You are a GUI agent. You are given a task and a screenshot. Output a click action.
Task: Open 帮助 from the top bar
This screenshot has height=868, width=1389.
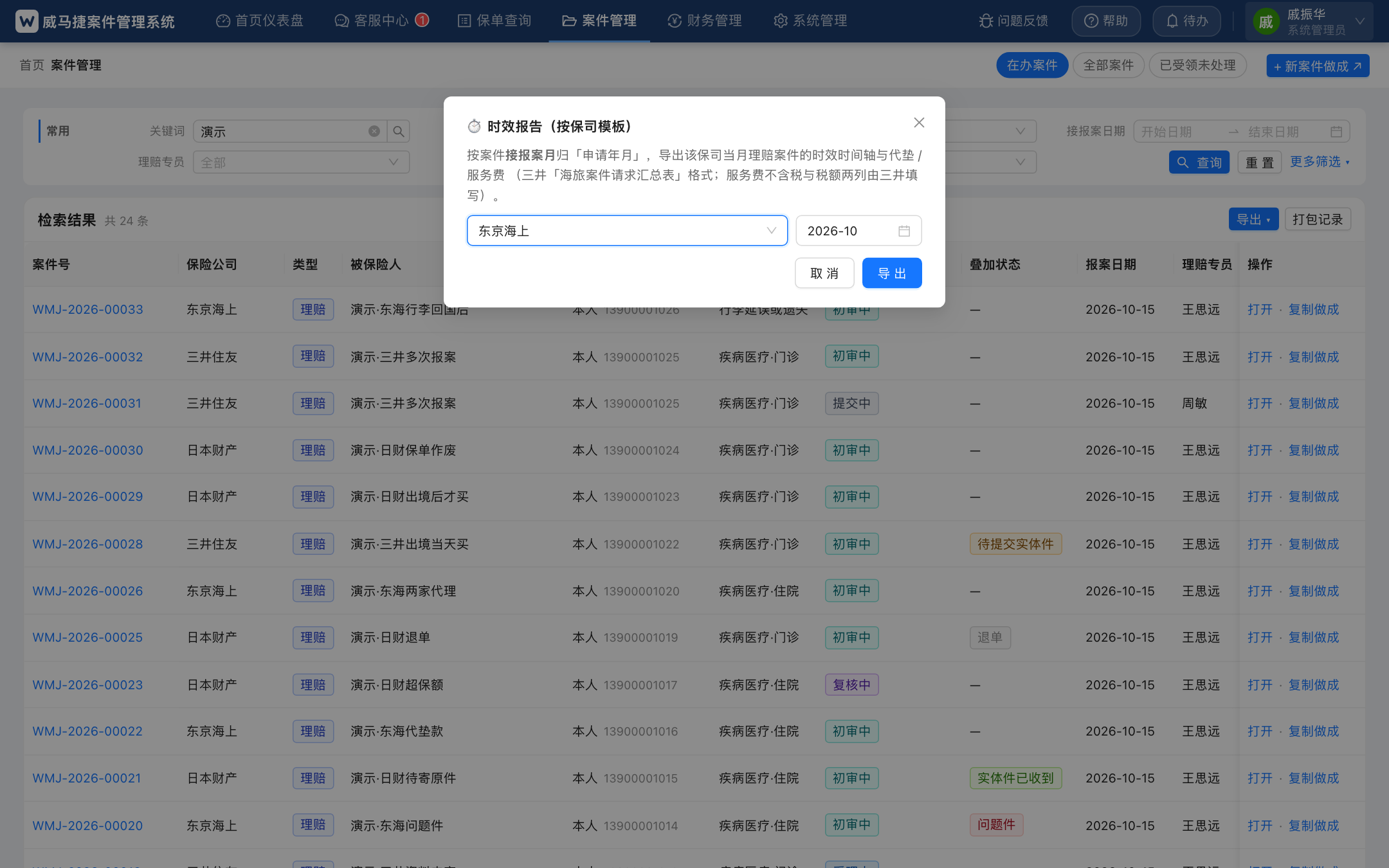coord(1106,21)
